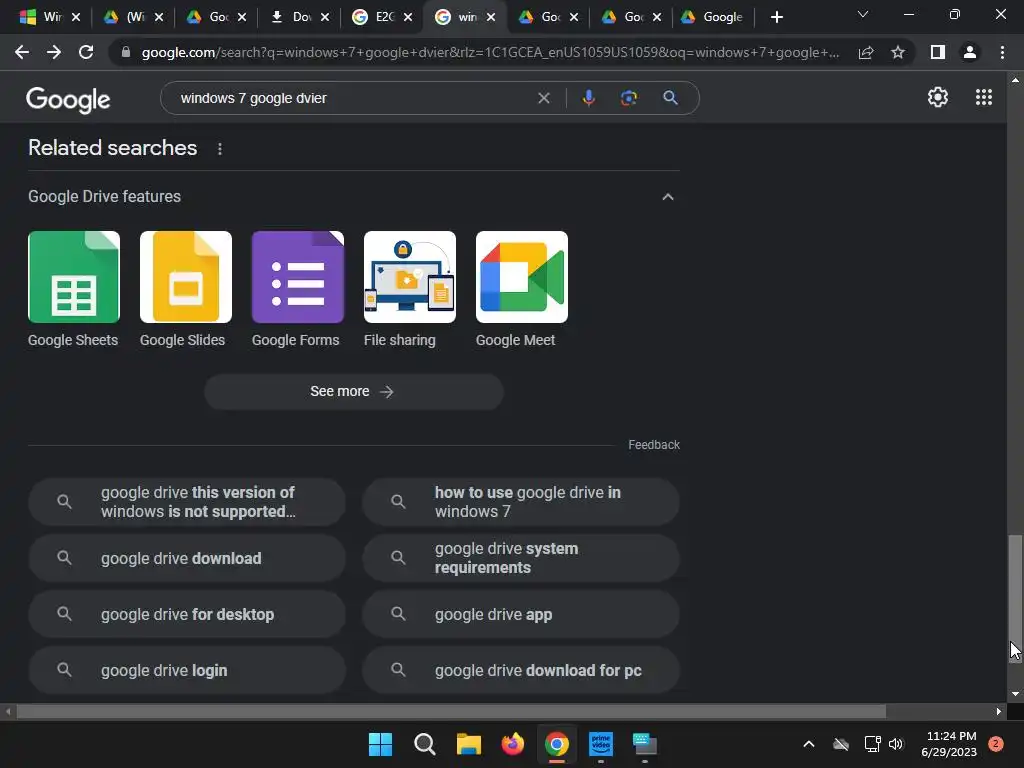Image resolution: width=1024 pixels, height=768 pixels.
Task: Click the scroll down arrow
Action: coord(1015,694)
